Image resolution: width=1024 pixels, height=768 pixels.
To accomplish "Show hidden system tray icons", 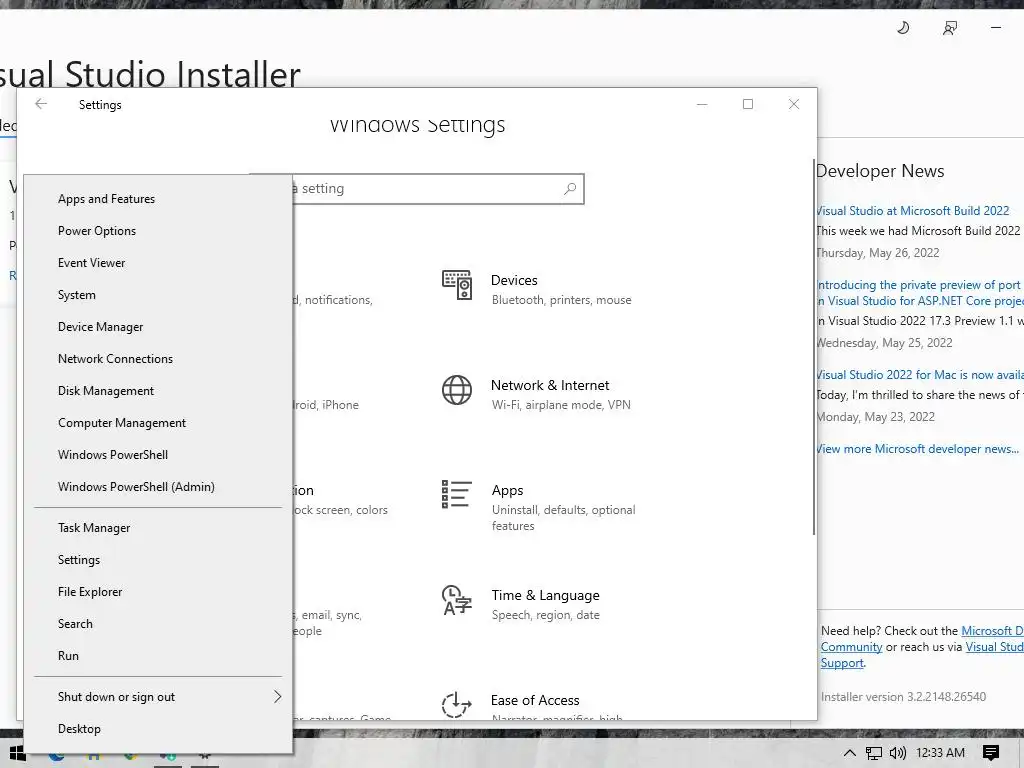I will (x=850, y=753).
